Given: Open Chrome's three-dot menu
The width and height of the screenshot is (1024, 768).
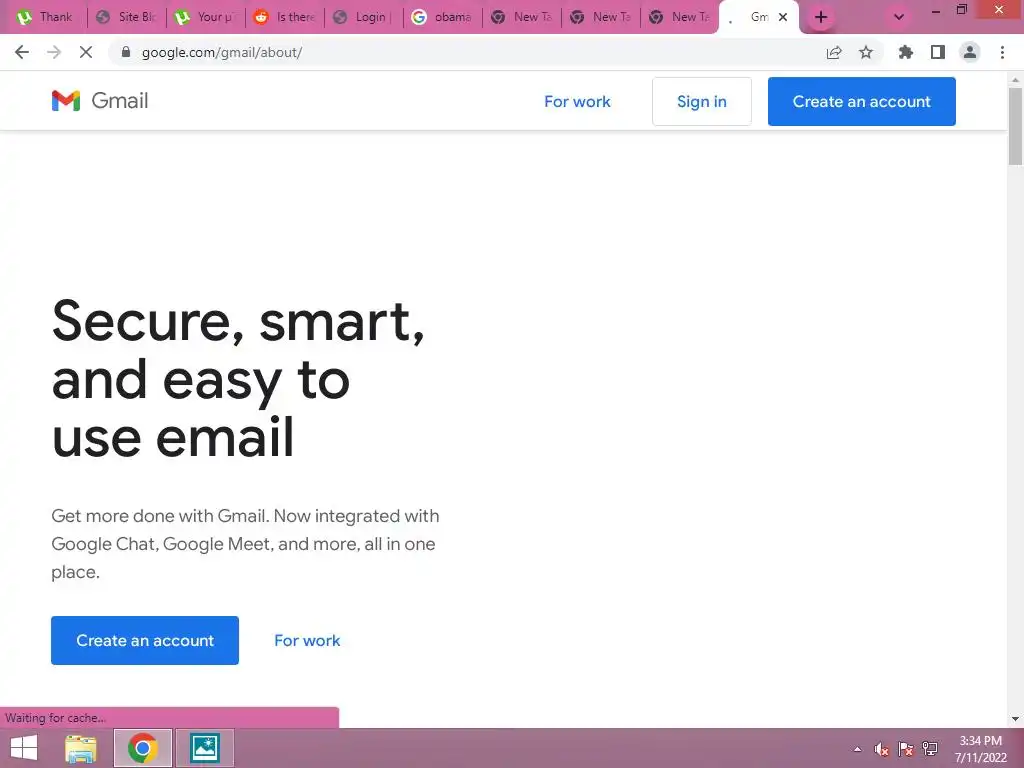Looking at the screenshot, I should point(1002,52).
